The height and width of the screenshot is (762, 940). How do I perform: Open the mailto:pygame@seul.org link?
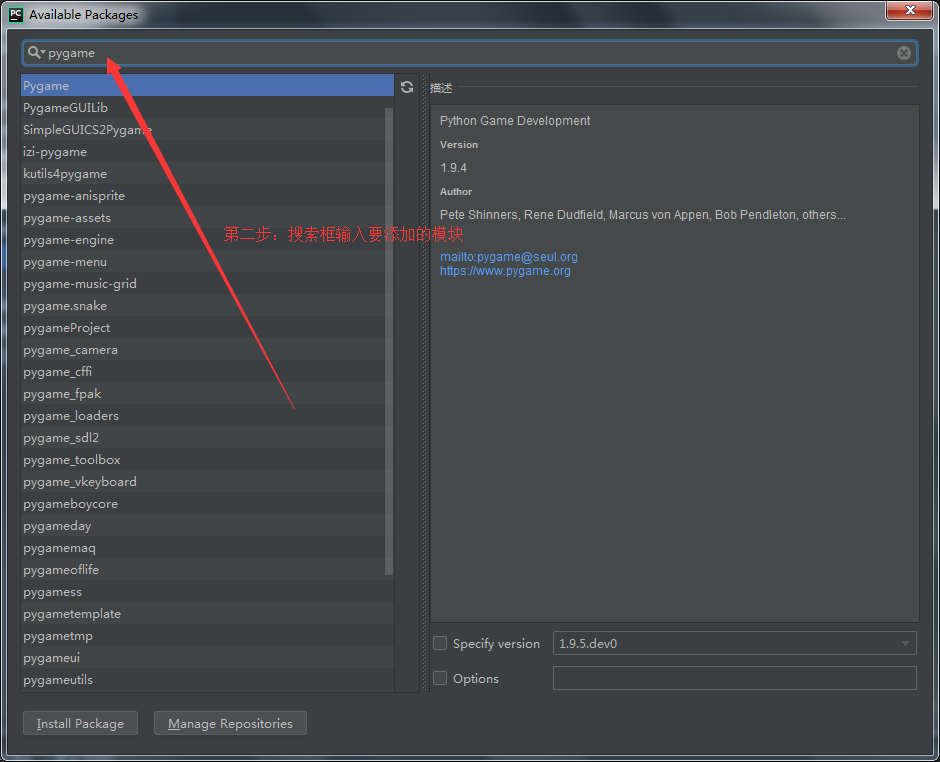pyautogui.click(x=508, y=257)
